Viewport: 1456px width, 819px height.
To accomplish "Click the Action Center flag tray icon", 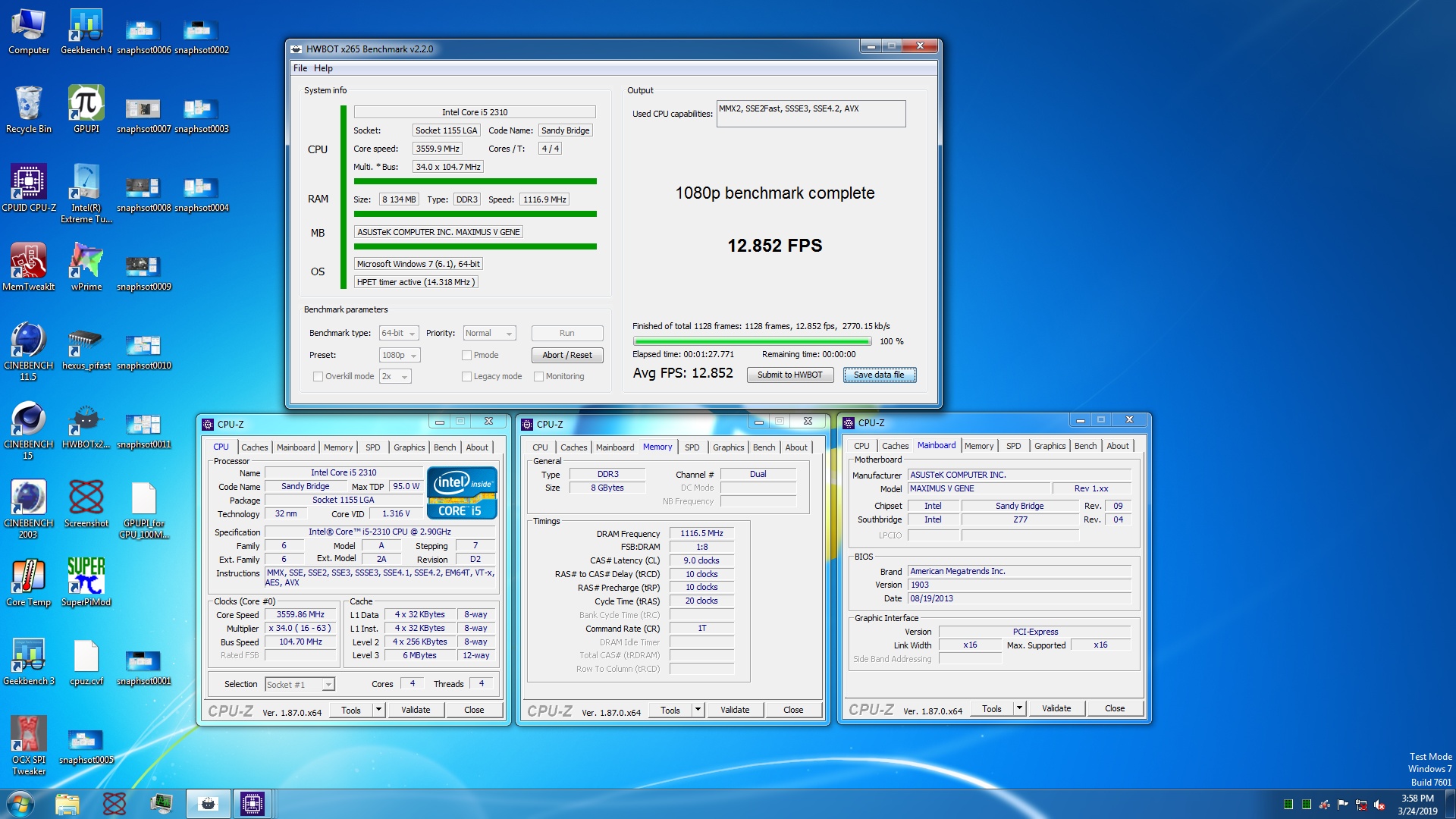I will point(1343,805).
